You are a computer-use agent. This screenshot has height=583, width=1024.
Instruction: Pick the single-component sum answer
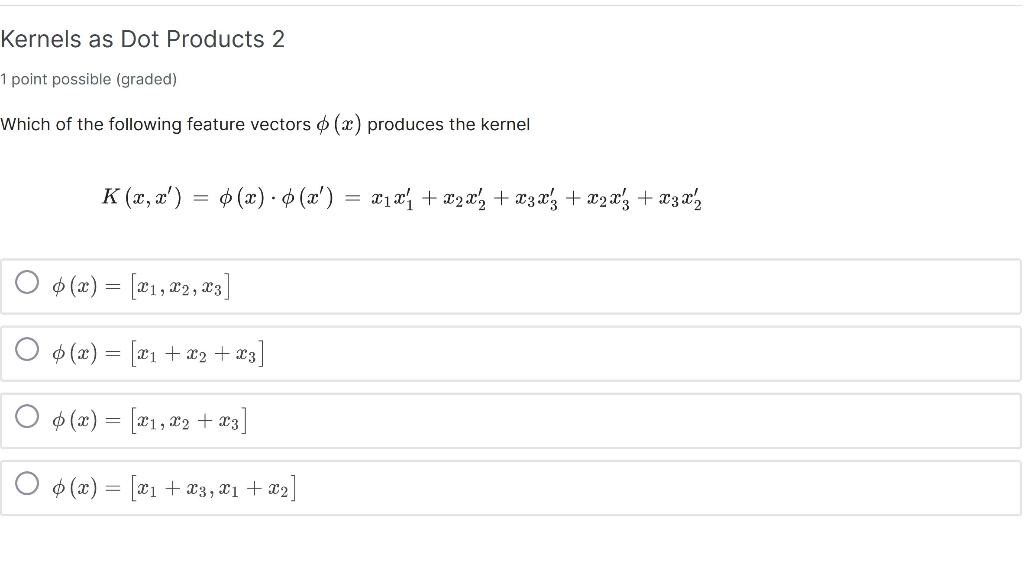coord(156,352)
